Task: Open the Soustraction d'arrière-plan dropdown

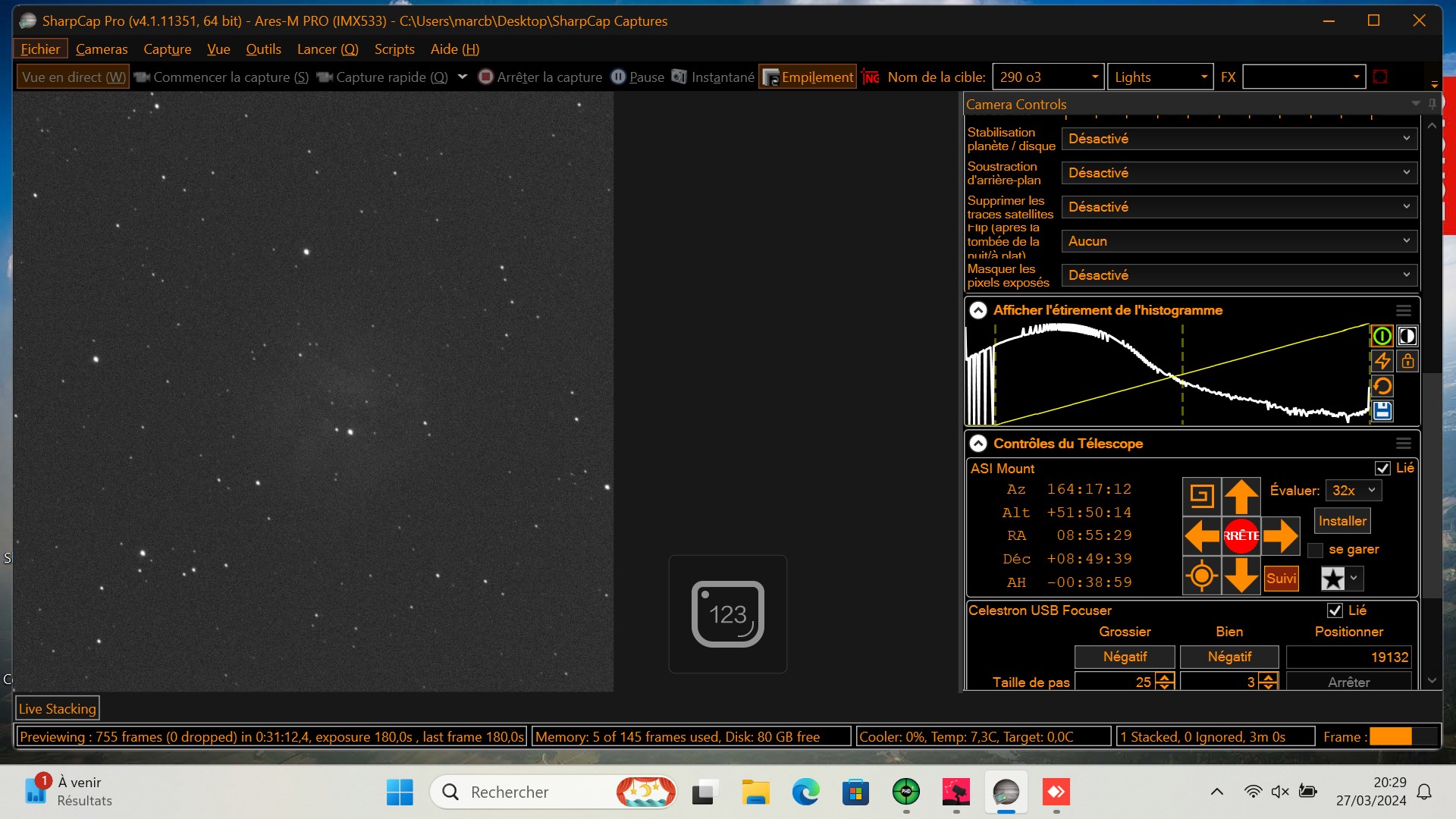Action: click(1239, 173)
